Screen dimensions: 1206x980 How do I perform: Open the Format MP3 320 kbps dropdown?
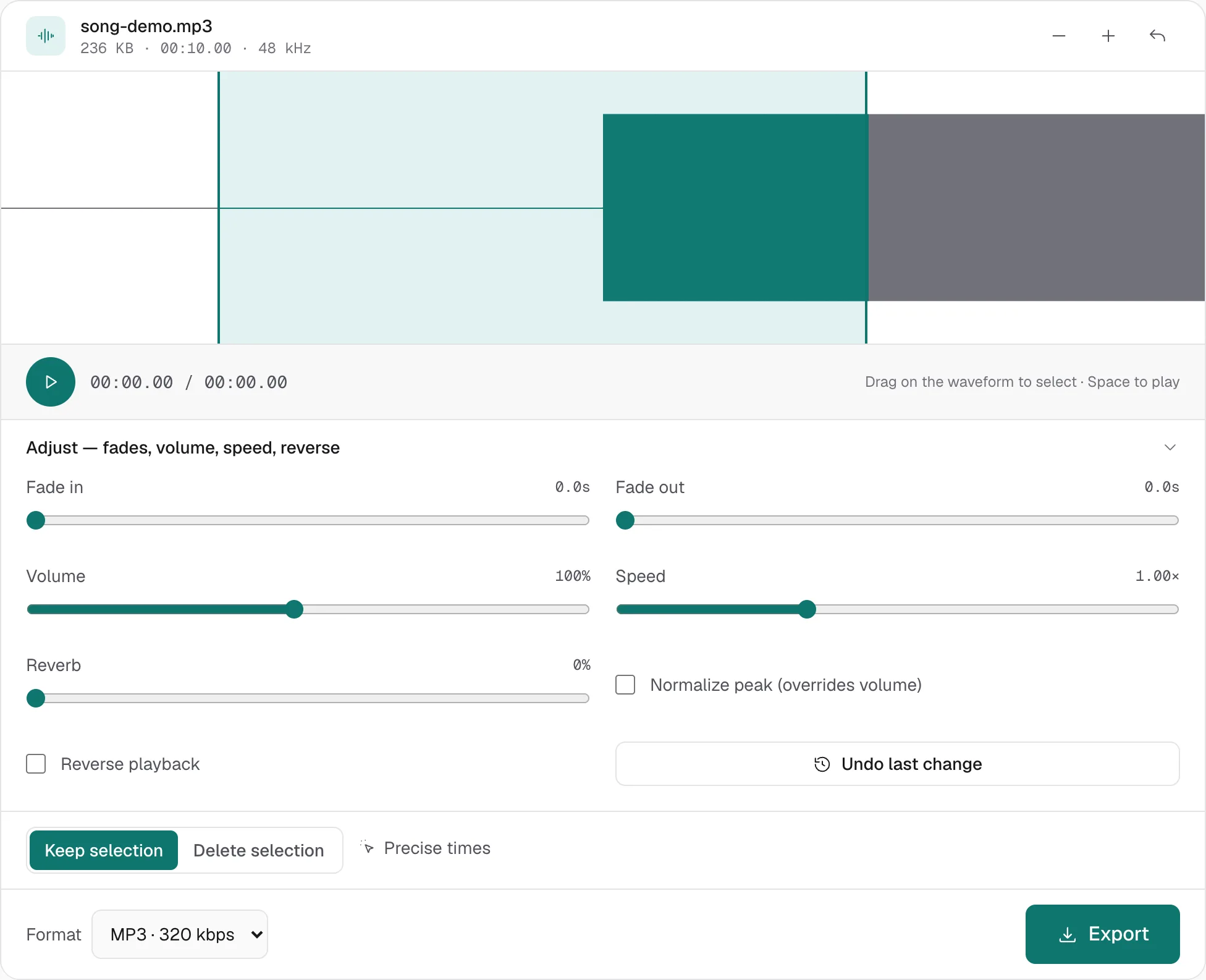180,934
